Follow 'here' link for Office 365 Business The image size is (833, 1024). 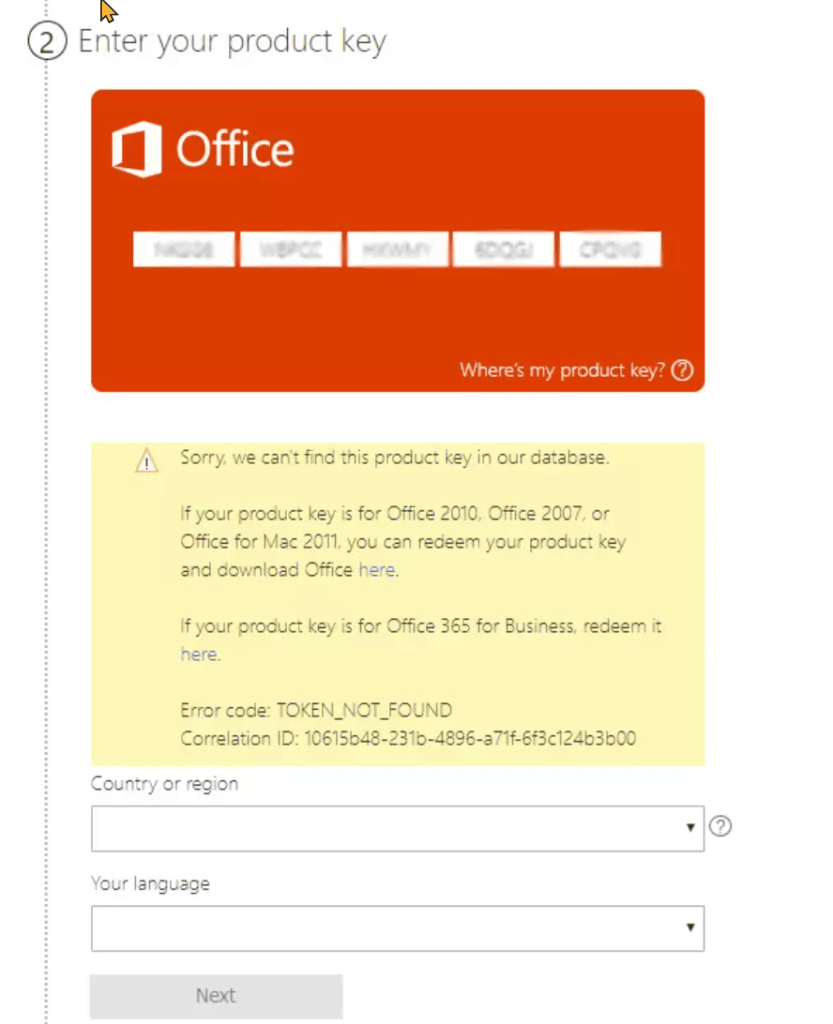[198, 654]
